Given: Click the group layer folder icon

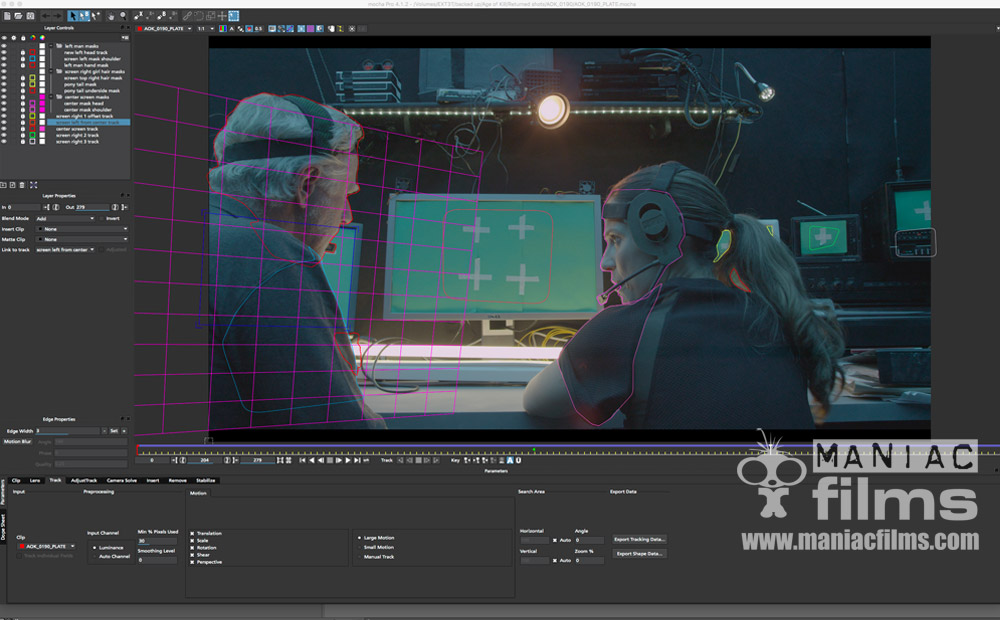Looking at the screenshot, I should coord(3,185).
